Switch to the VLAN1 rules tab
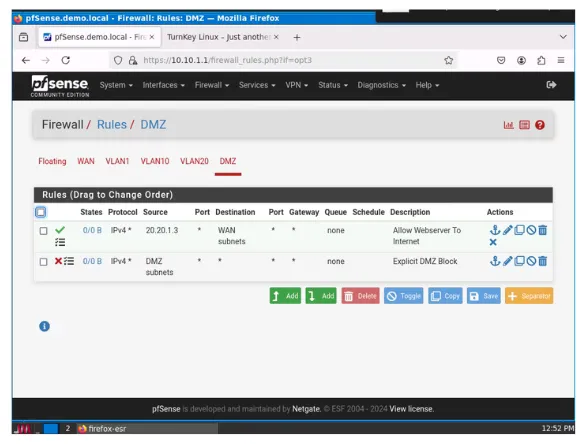587x444 pixels. pos(117,161)
